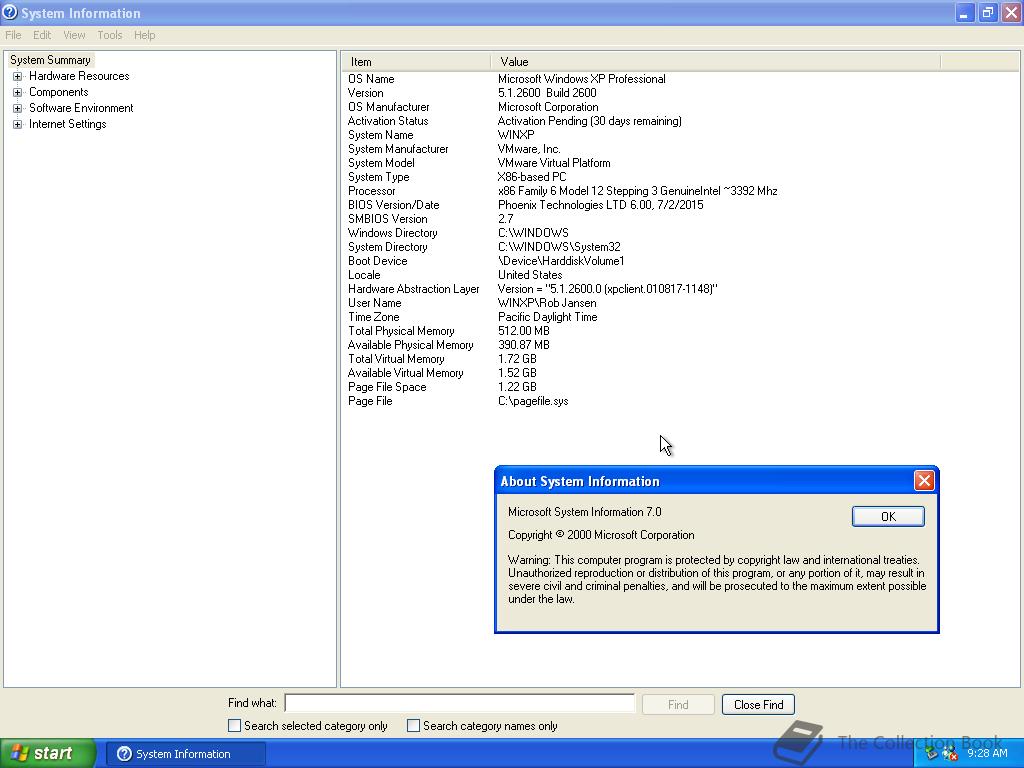
Task: Click OK in the About dialog
Action: click(x=888, y=517)
